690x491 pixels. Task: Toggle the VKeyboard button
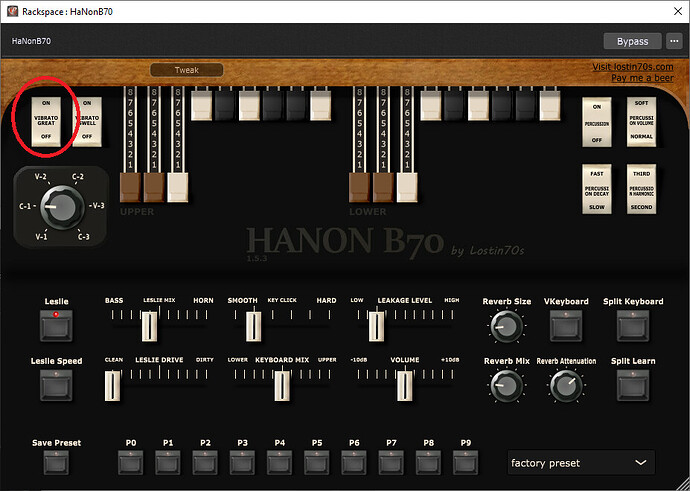(566, 326)
